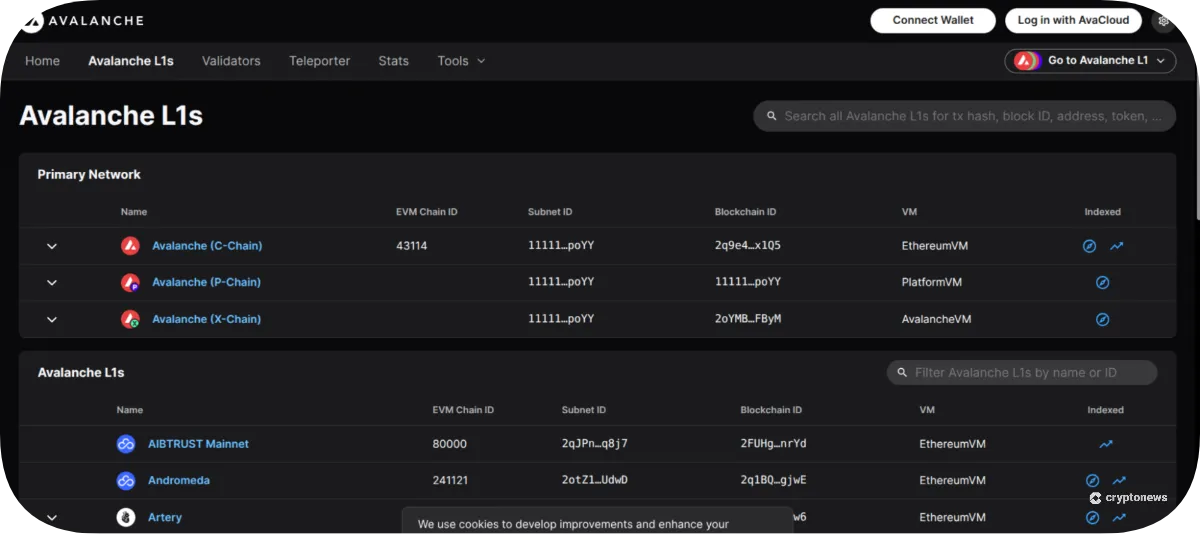Expand the Avalanche (X-Chain) row
Viewport: 1200px width, 534px height.
[x=52, y=320]
